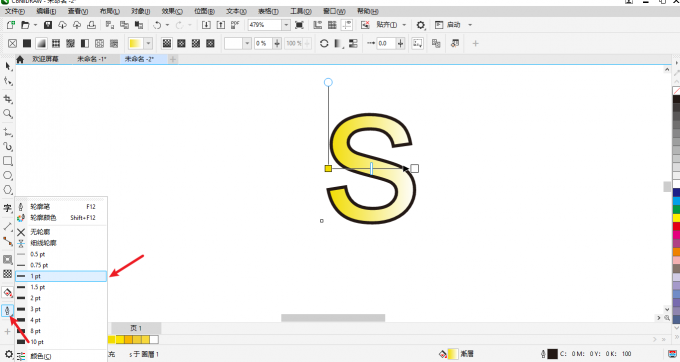Click the Publish to PDF icon
The image size is (680, 362).
(x=235, y=25)
